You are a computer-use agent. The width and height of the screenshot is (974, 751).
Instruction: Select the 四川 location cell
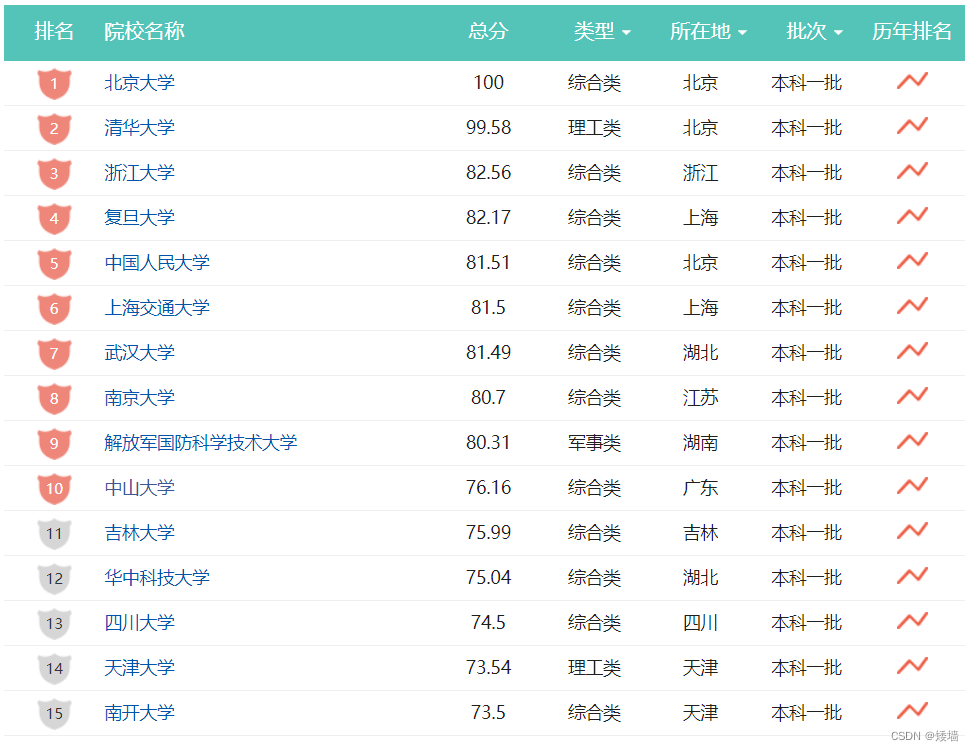701,623
